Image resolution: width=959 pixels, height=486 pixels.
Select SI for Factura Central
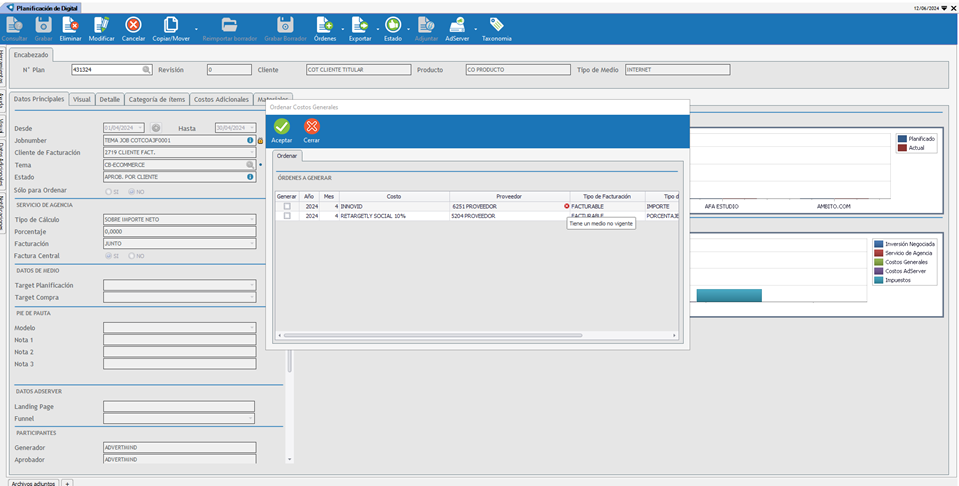click(109, 256)
